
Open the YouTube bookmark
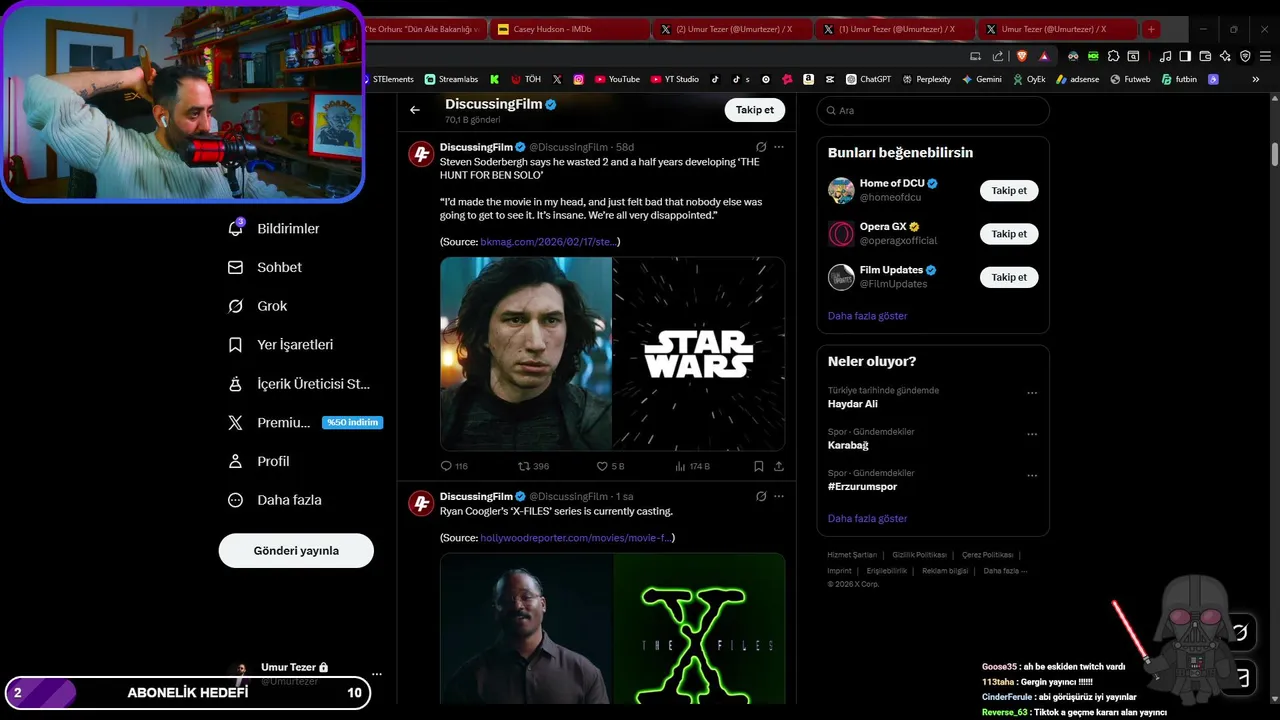(617, 79)
